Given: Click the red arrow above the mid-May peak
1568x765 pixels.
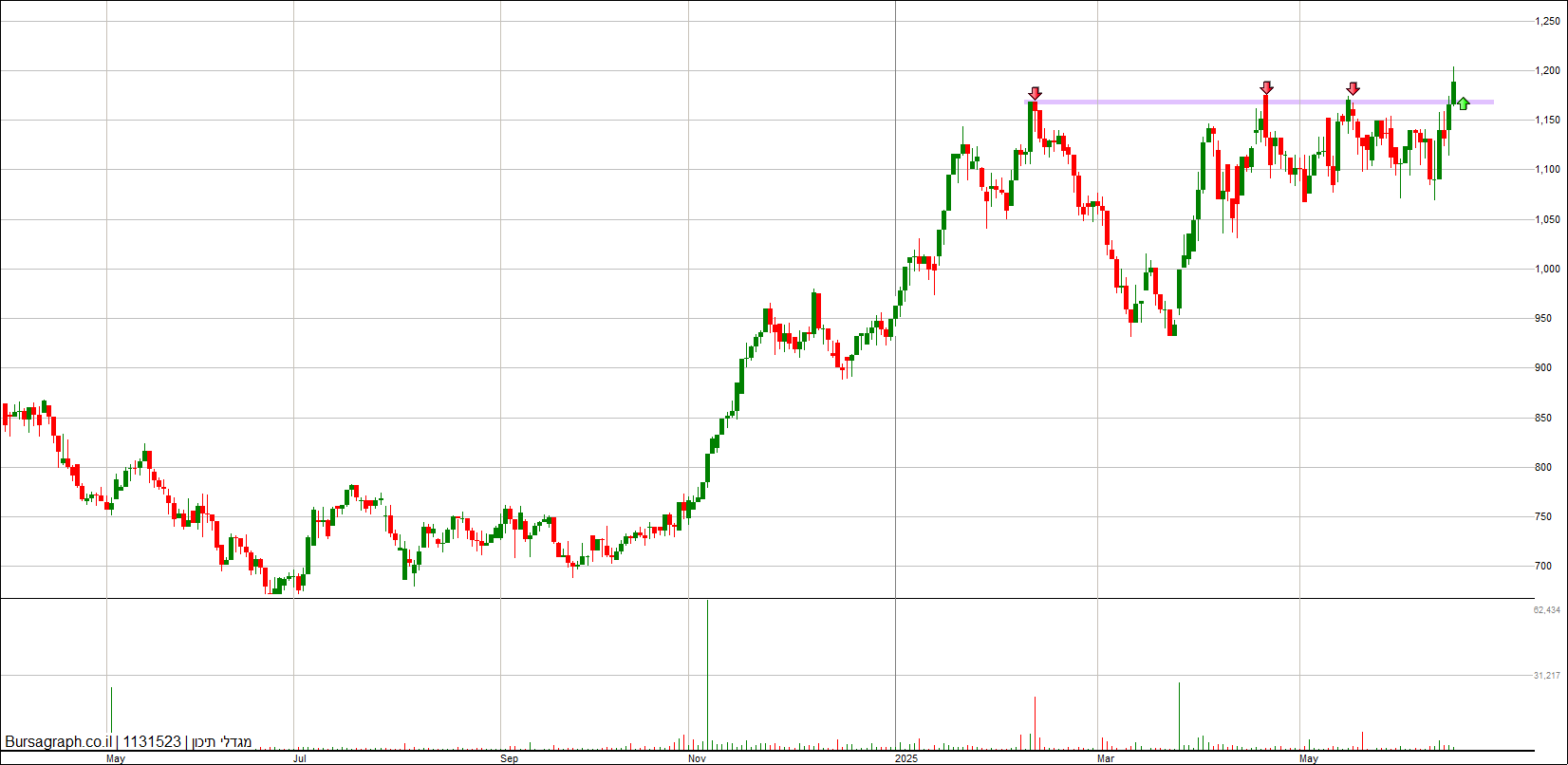Looking at the screenshot, I should point(1353,88).
